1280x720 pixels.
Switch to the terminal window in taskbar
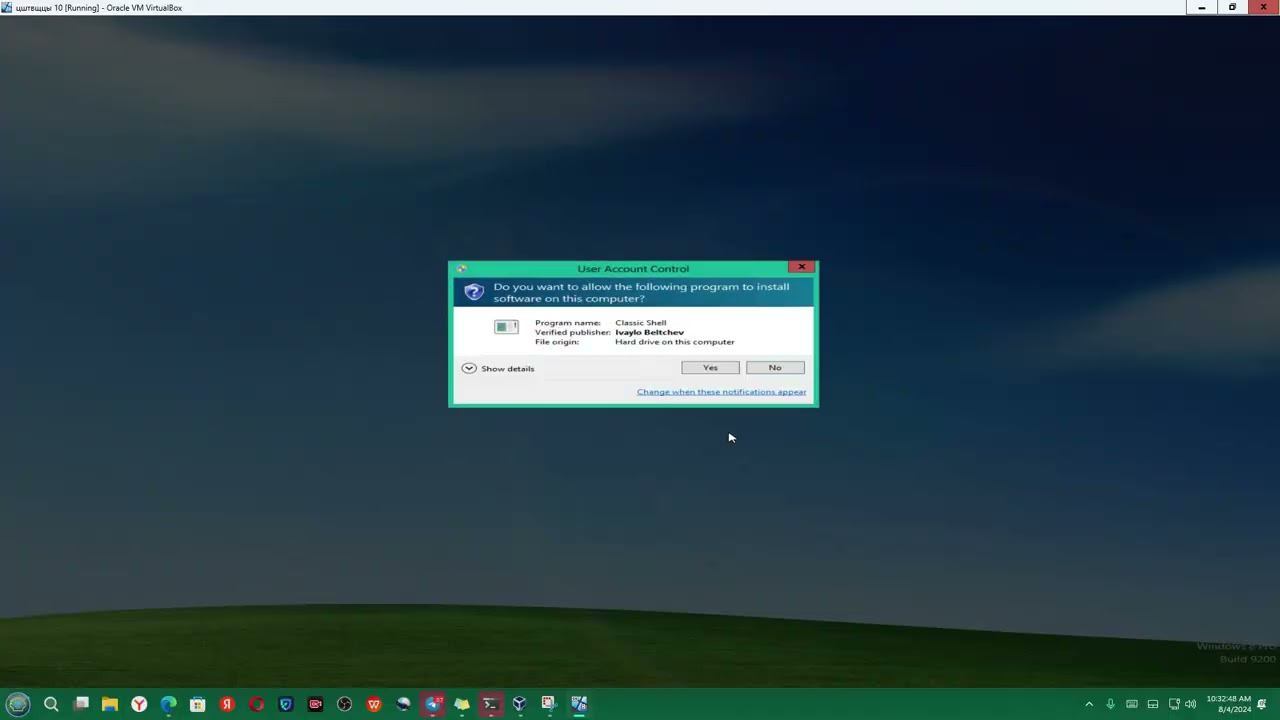(490, 704)
